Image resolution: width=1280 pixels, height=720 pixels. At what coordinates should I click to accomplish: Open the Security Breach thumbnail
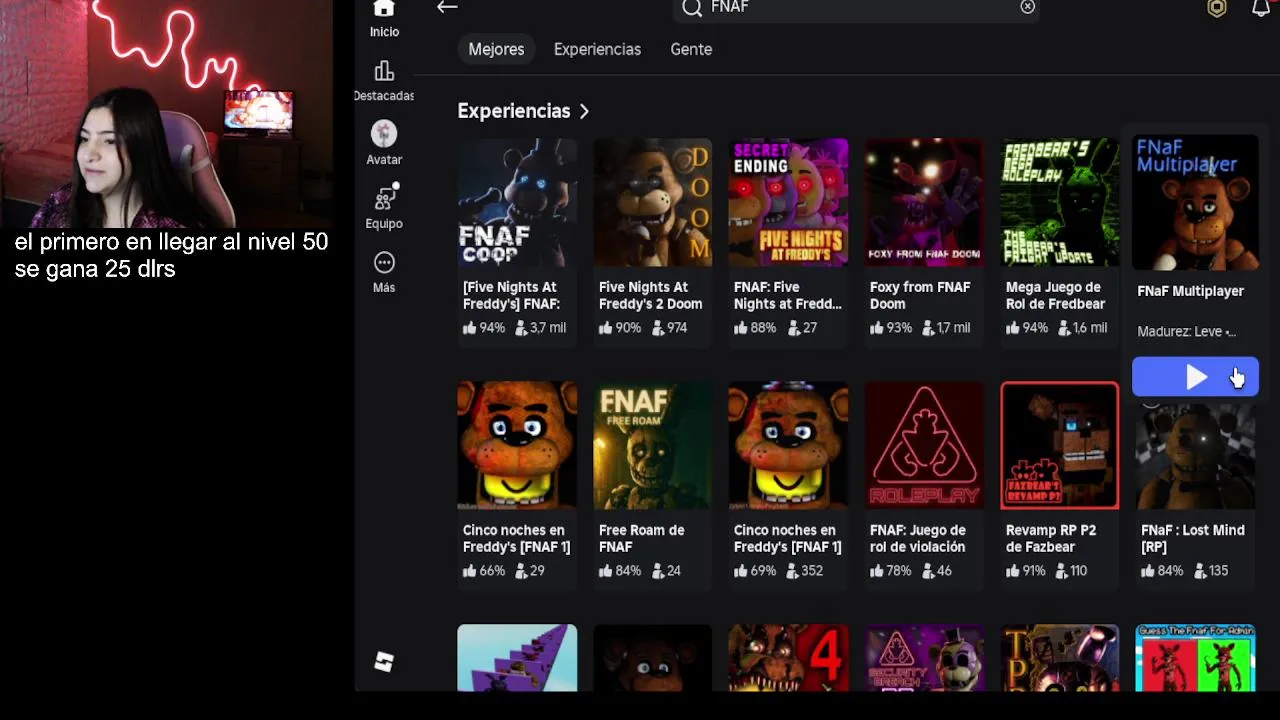[924, 658]
